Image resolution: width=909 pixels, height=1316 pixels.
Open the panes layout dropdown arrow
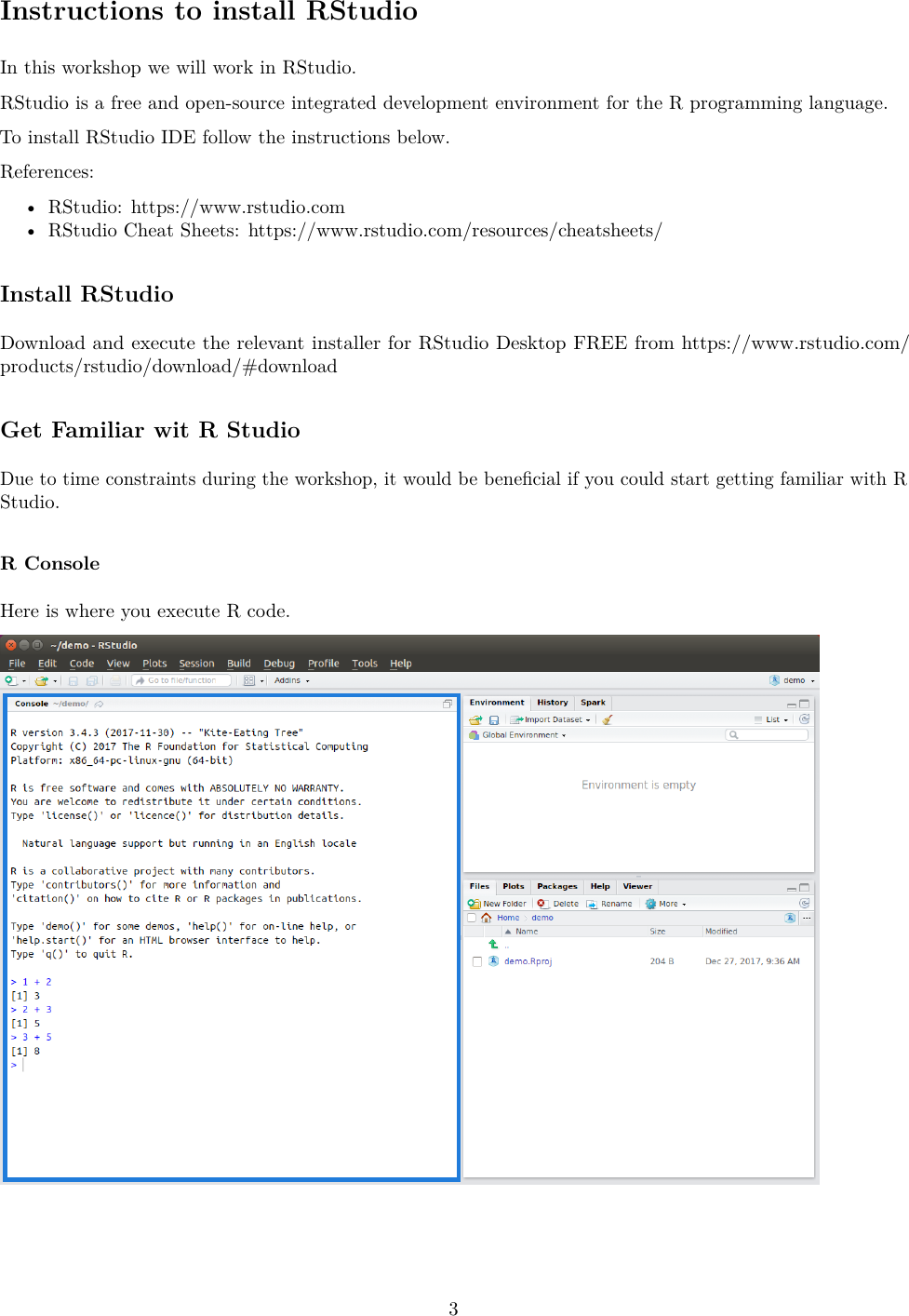point(262,681)
